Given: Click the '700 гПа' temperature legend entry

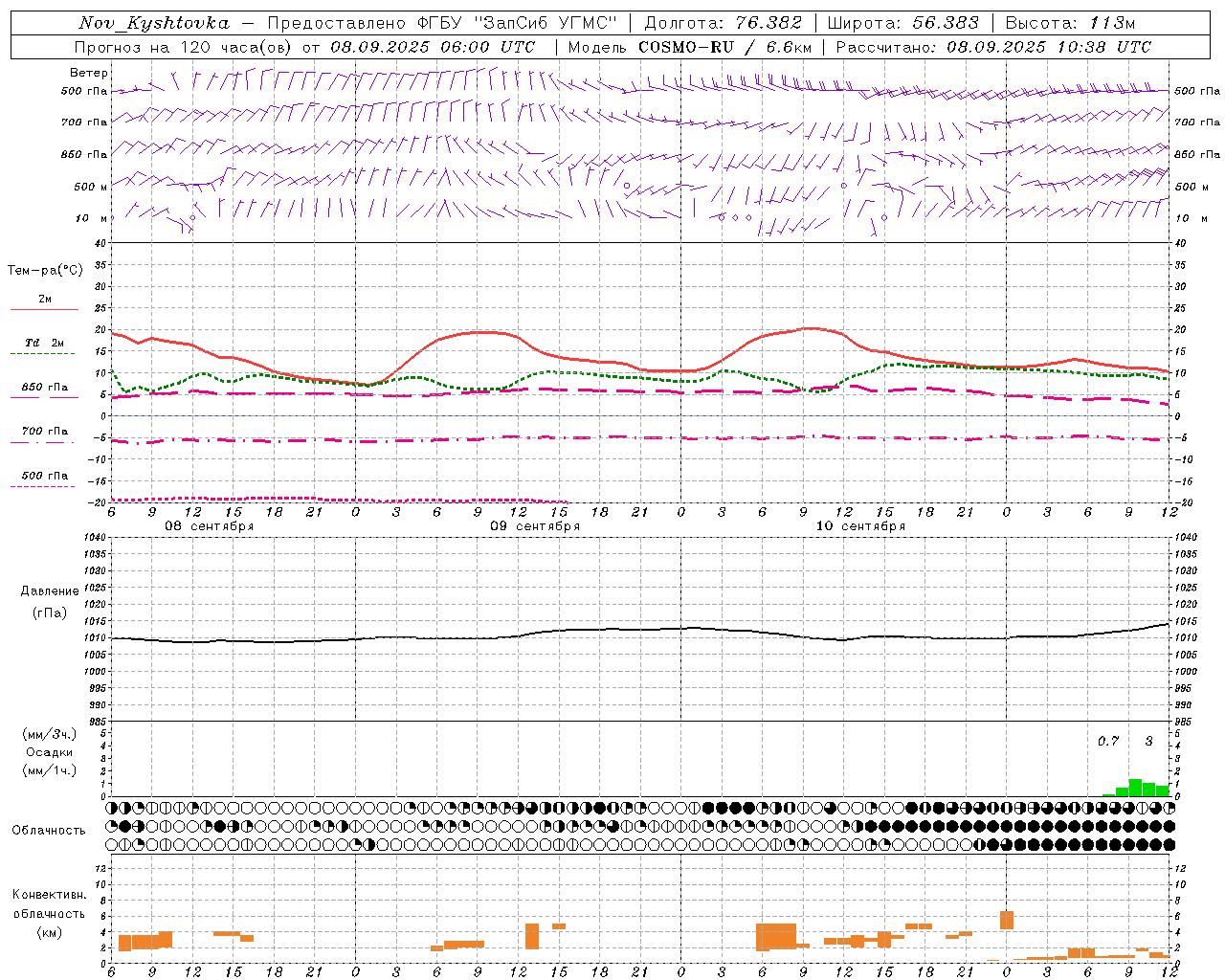Looking at the screenshot, I should click(x=45, y=432).
